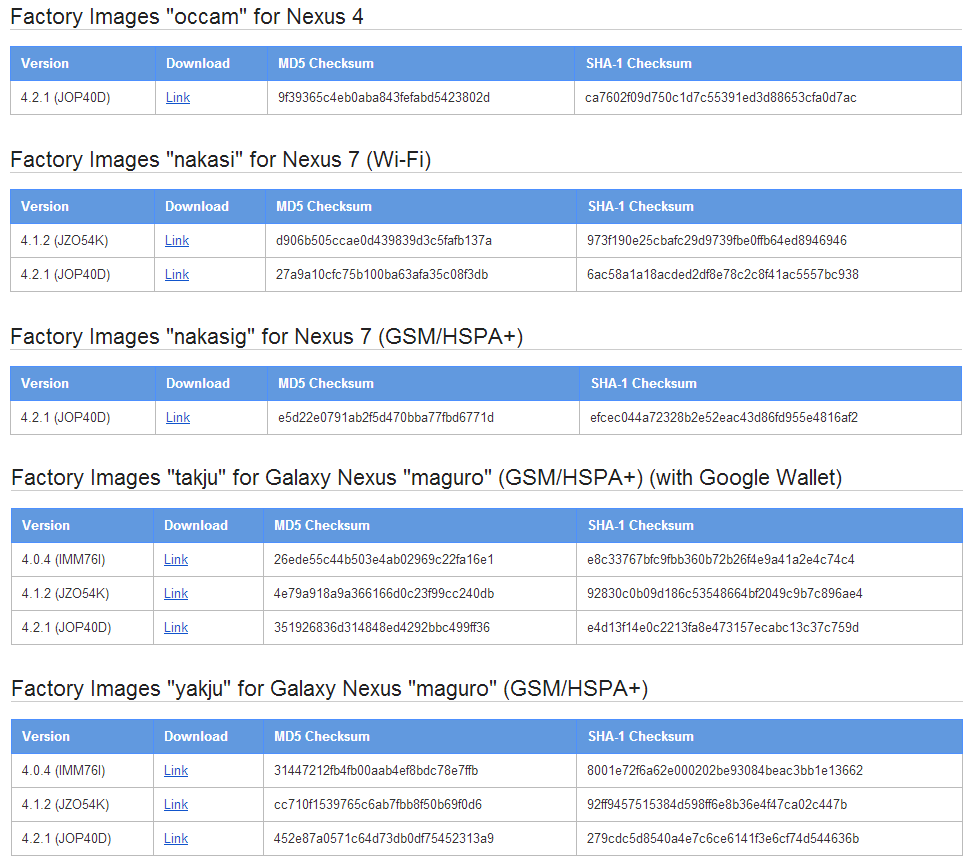Screen dimensions: 972x866
Task: Select MD5 value 26ede55c44b503e4ab02969c22fa16e1
Action: point(384,560)
